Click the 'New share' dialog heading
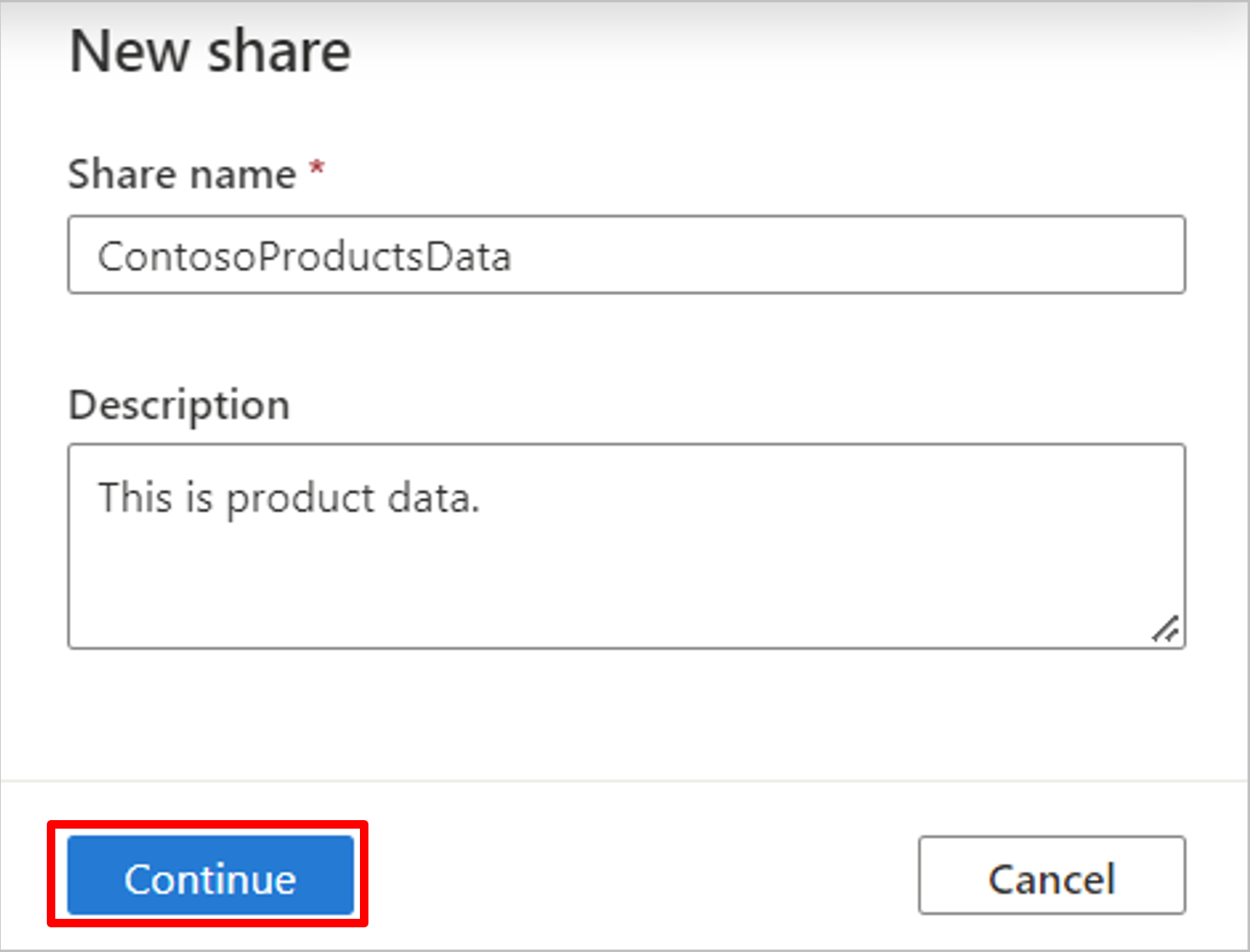Image resolution: width=1250 pixels, height=952 pixels. [210, 52]
